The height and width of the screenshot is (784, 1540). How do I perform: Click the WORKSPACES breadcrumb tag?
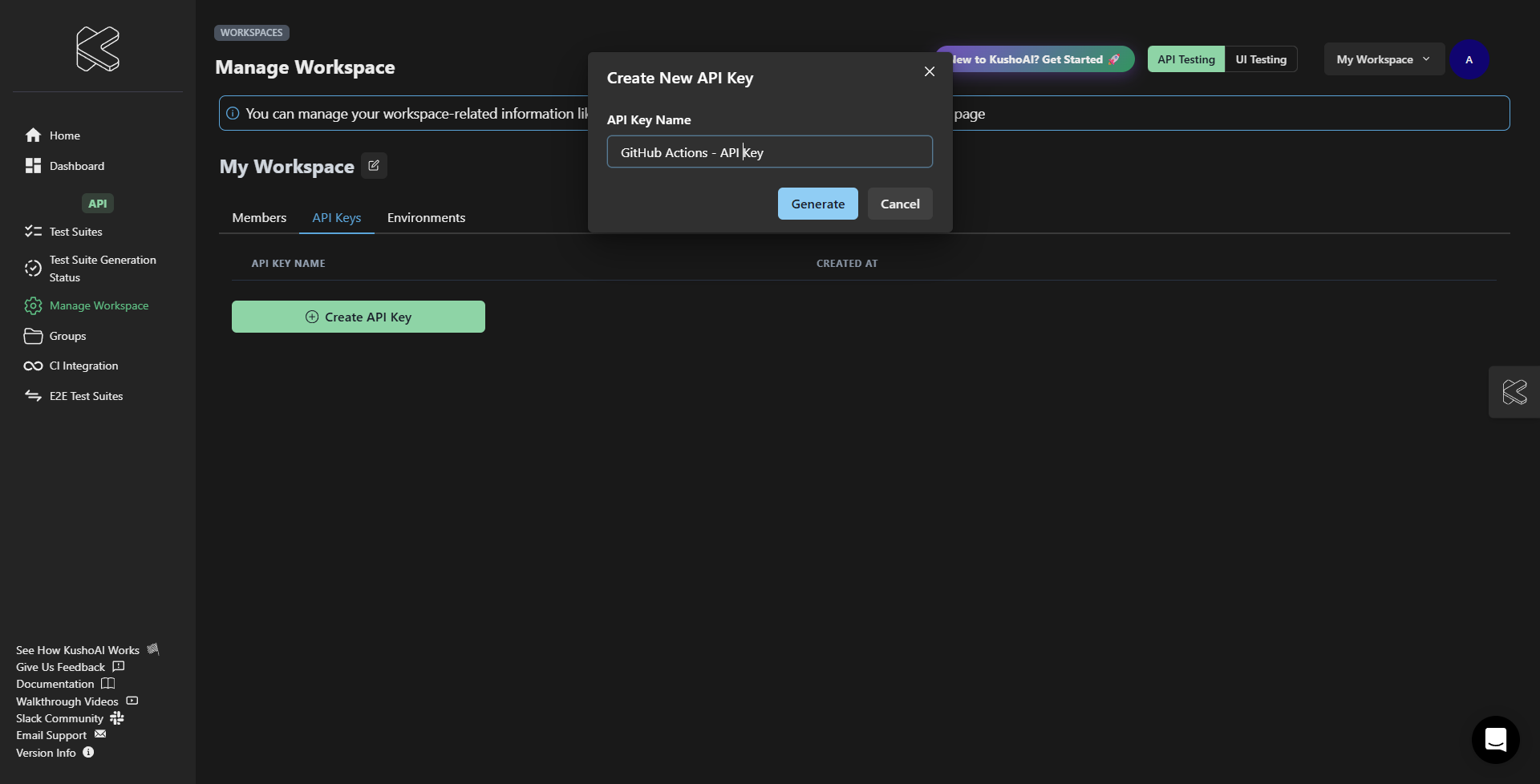click(252, 33)
